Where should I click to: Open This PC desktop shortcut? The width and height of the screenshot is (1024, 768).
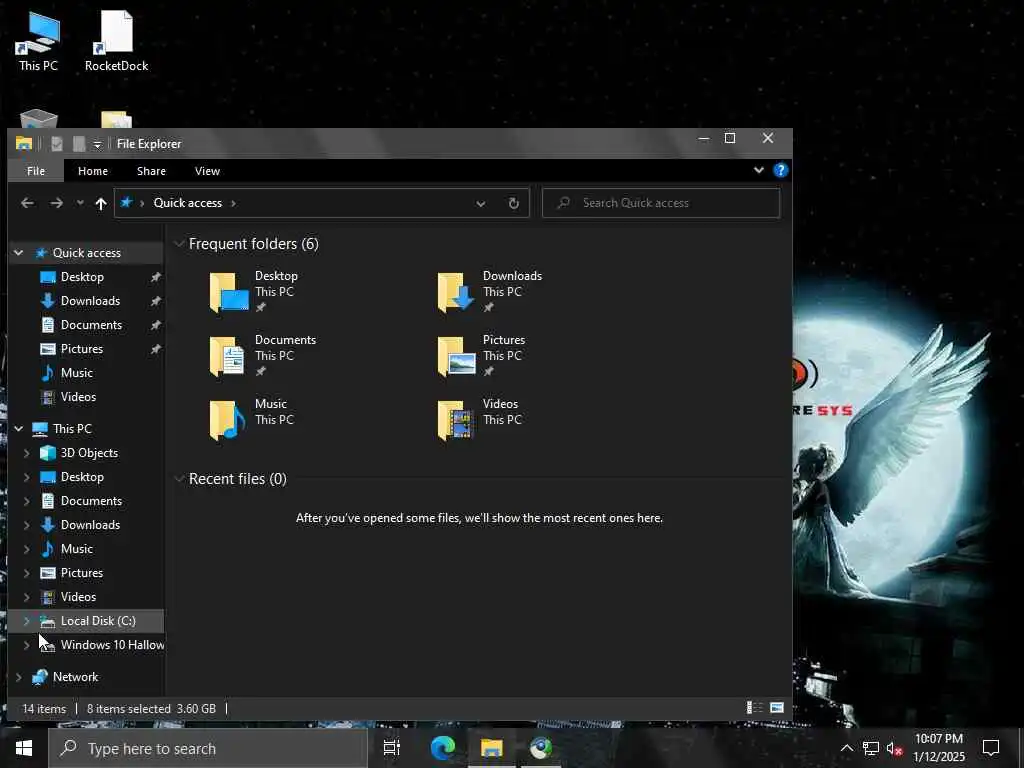38,40
